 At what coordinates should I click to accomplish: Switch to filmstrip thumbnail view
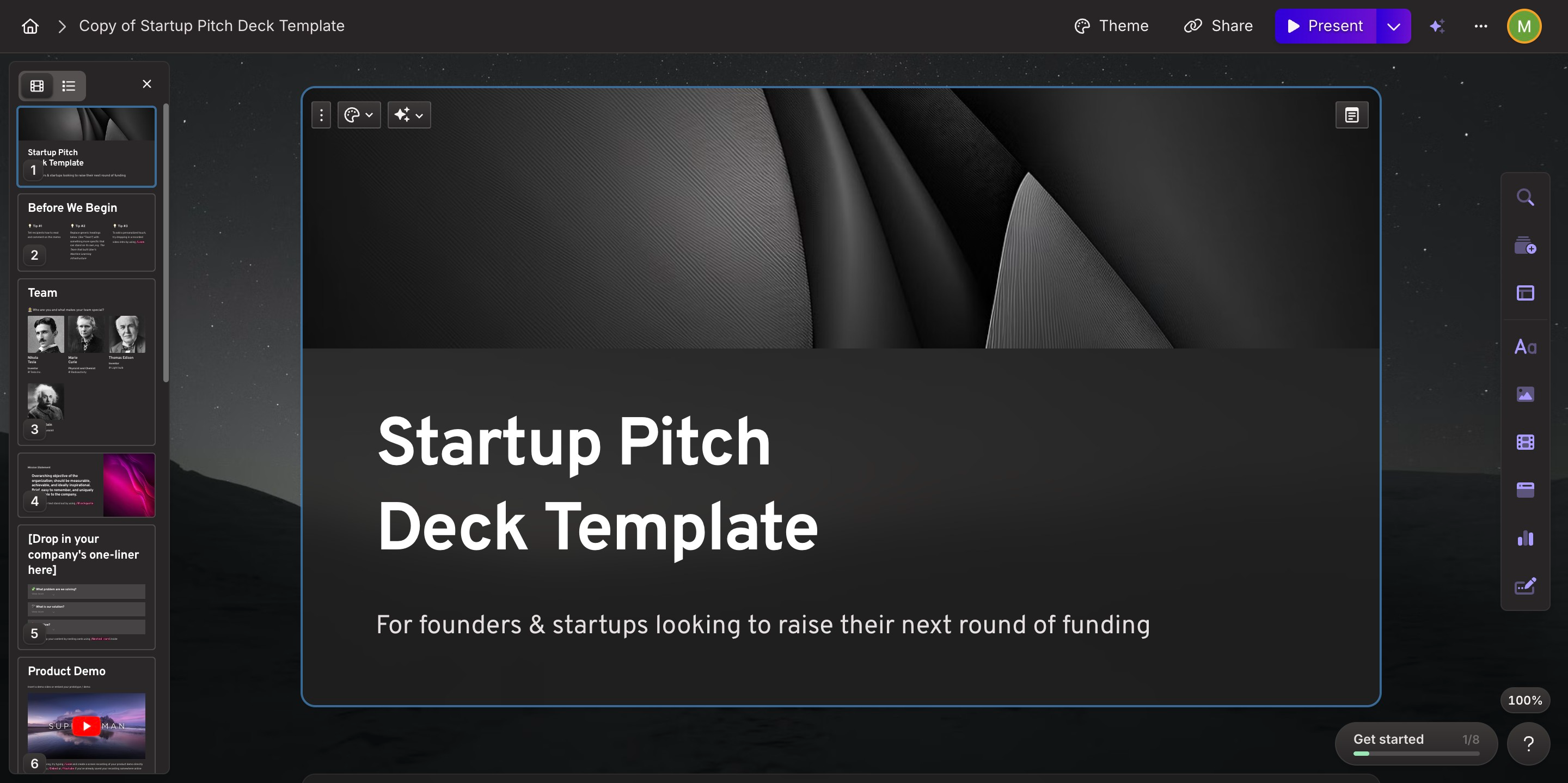pos(37,86)
